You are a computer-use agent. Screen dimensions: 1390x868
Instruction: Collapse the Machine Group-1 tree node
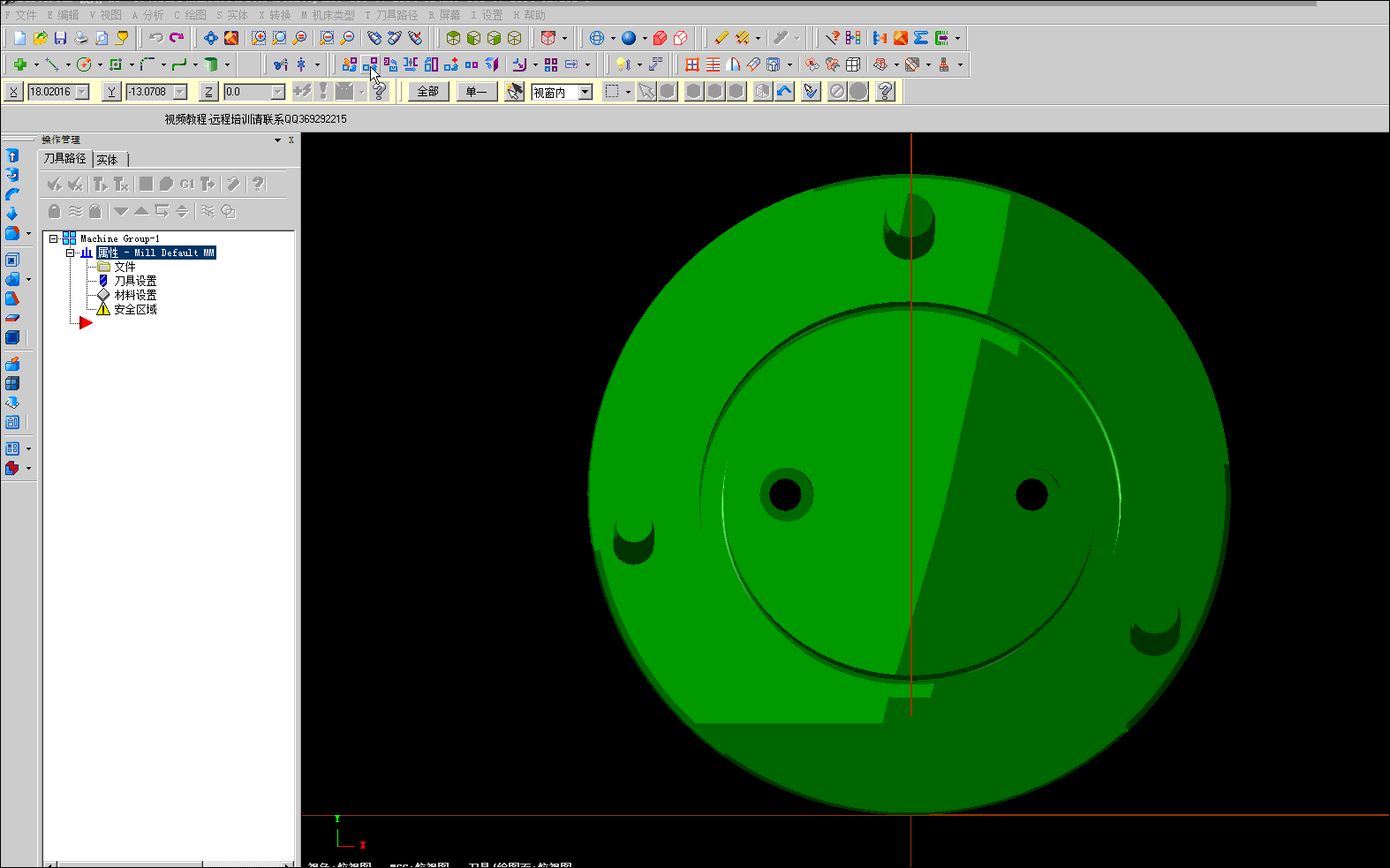tap(53, 238)
